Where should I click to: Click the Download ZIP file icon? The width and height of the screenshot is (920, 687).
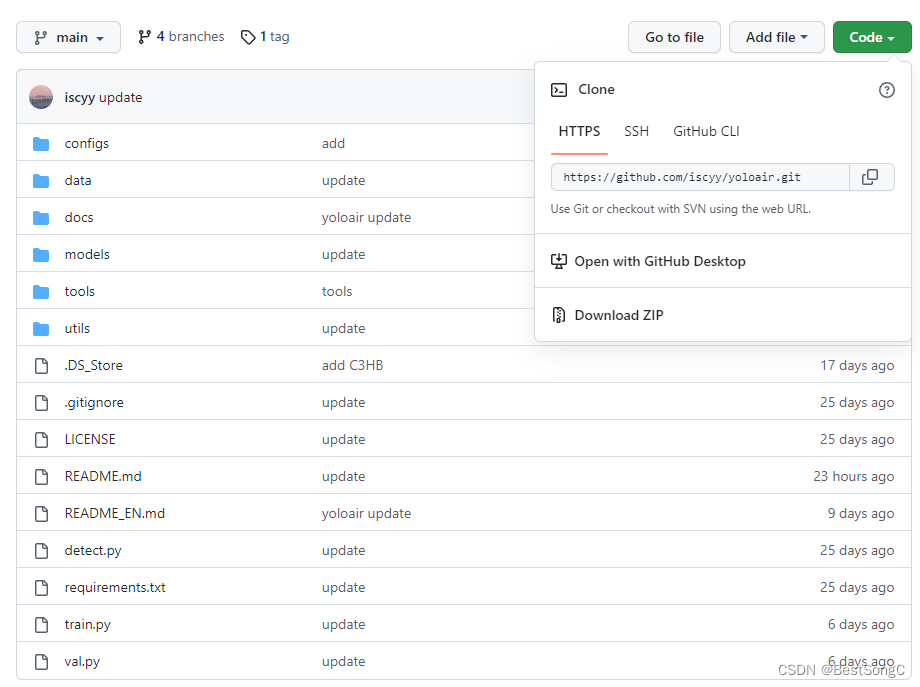tap(559, 315)
